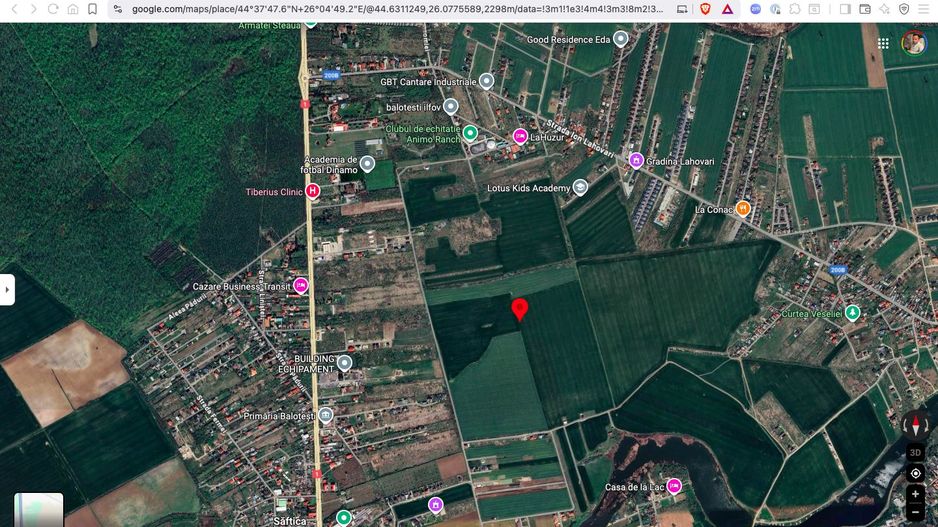Viewport: 938px width, 527px height.
Task: Click the 'Lotus Kids Academy' label
Action: click(529, 188)
